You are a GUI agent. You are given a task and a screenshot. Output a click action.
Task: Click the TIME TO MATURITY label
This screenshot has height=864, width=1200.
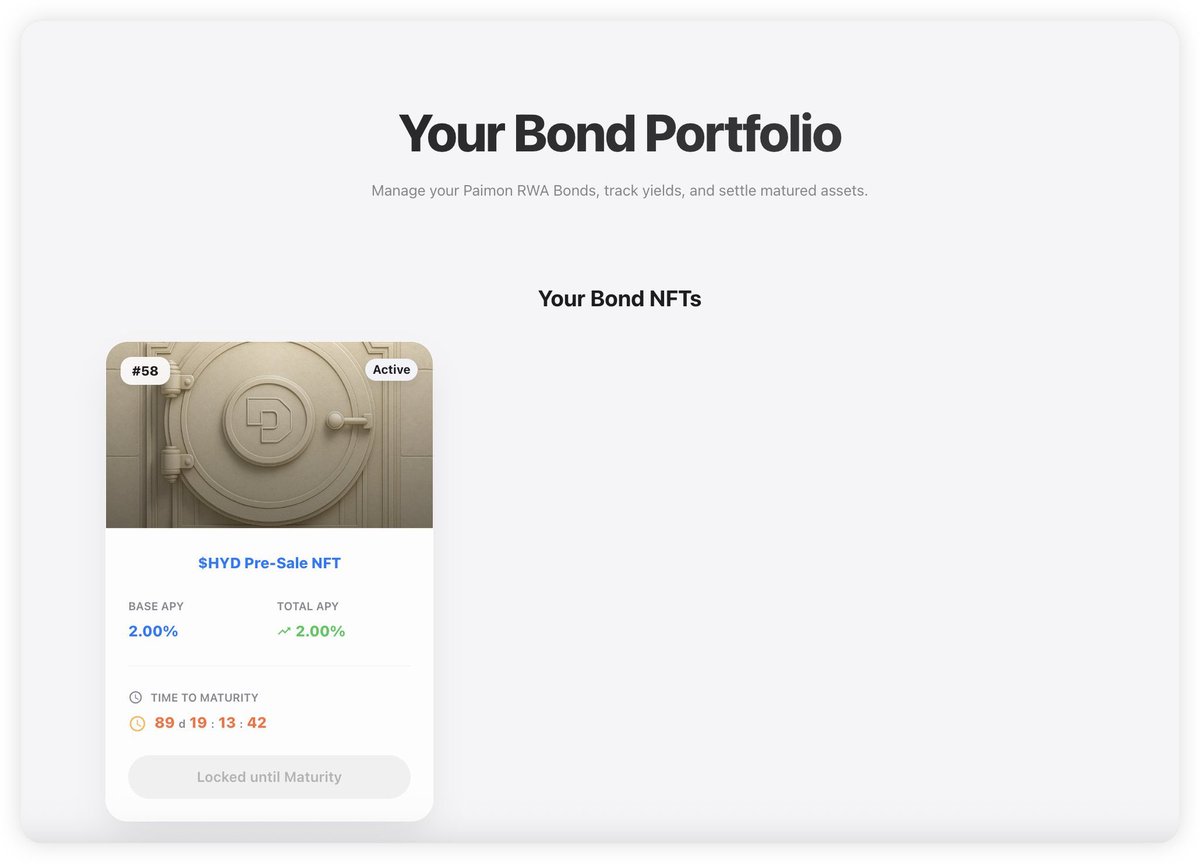204,698
